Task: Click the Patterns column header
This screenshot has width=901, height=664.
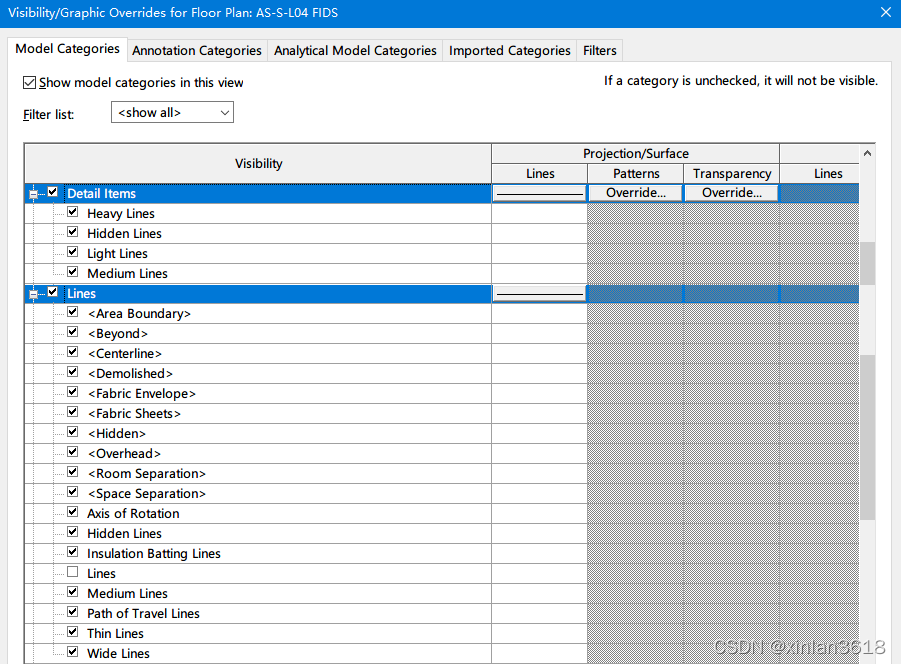Action: pos(636,173)
